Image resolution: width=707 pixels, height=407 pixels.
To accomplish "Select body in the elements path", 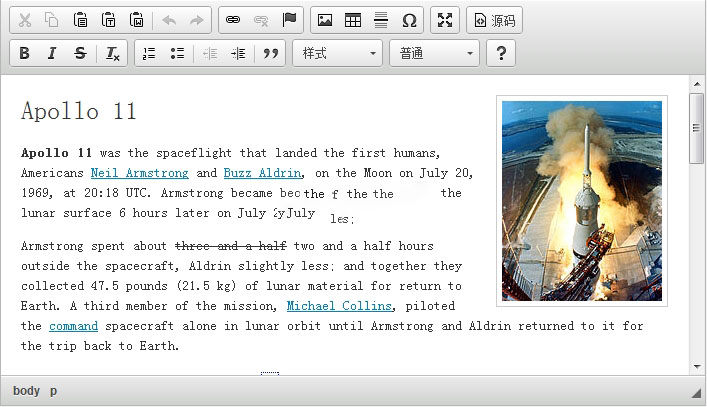I will 26,391.
